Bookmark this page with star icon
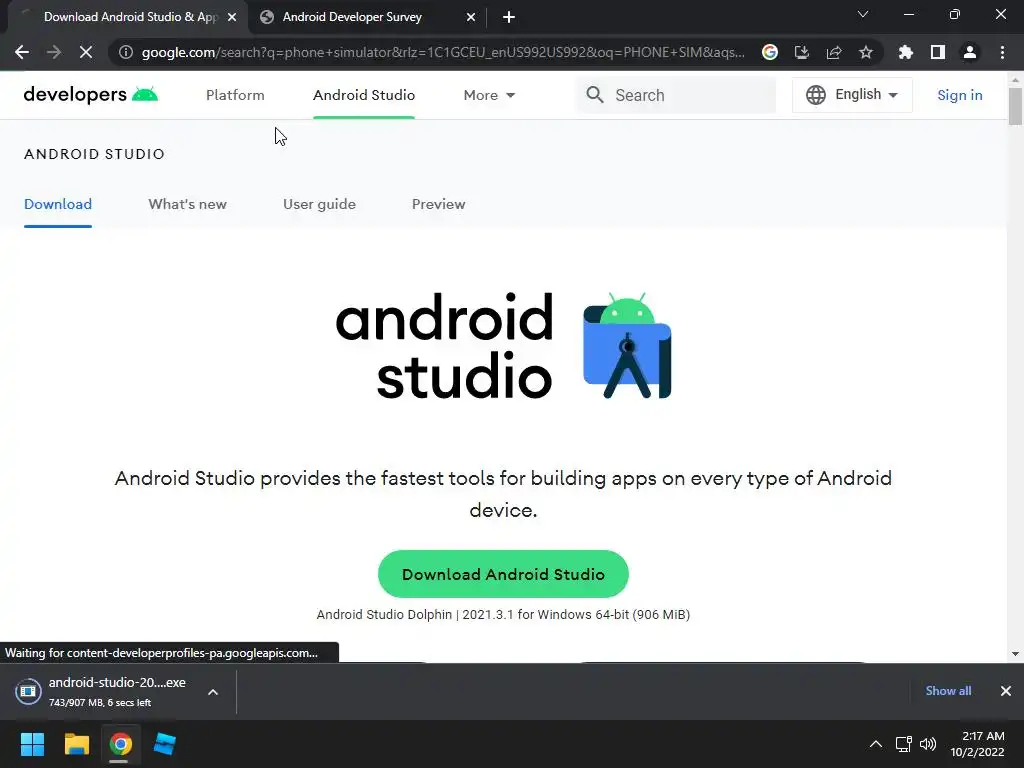Viewport: 1024px width, 768px height. 866,52
